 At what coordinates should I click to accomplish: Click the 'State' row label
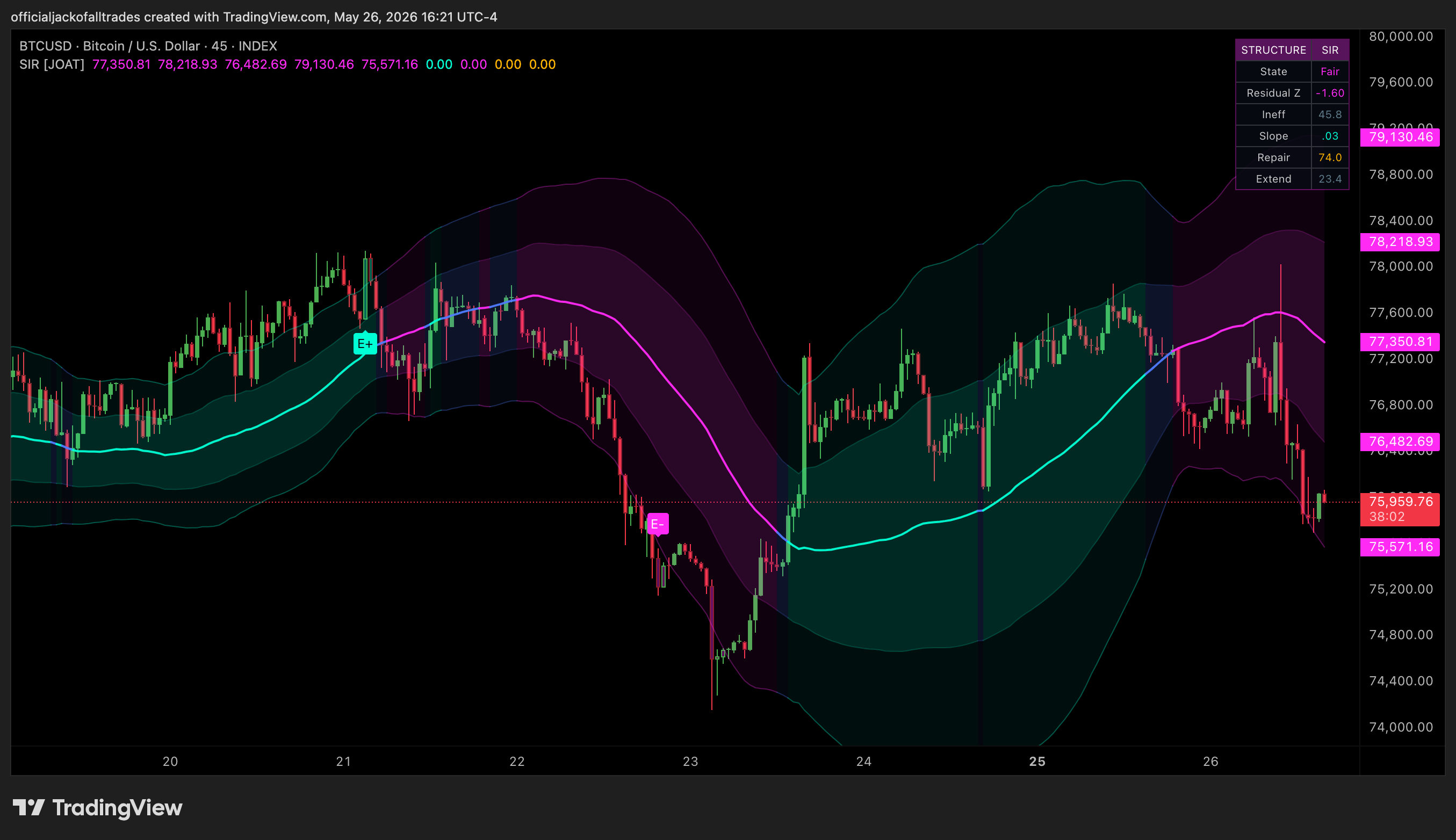point(1273,71)
